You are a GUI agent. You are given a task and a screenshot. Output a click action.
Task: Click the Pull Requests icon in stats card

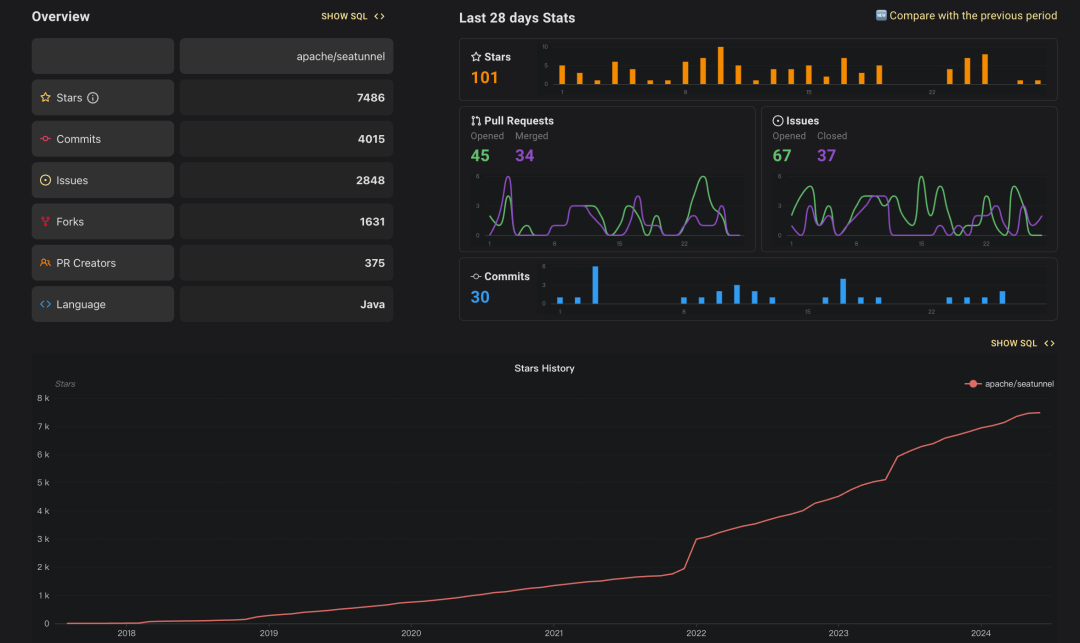pyautogui.click(x=476, y=121)
